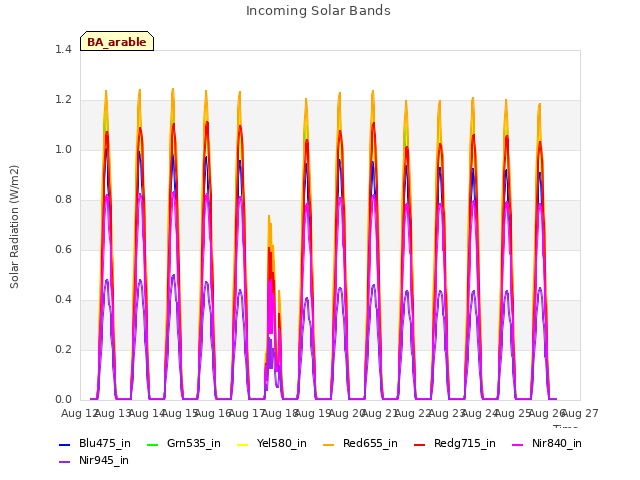Click the 1.0 y-axis tick label

point(63,149)
